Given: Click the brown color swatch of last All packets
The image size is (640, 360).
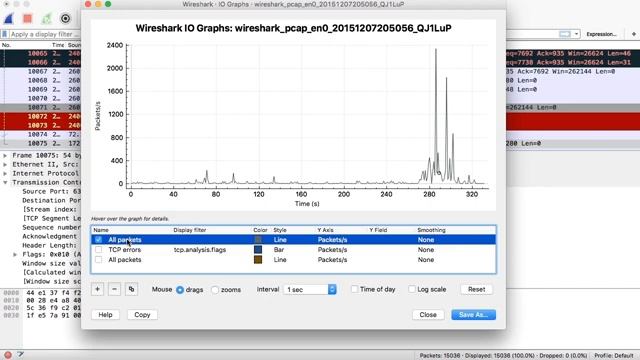Looking at the screenshot, I should click(x=258, y=260).
